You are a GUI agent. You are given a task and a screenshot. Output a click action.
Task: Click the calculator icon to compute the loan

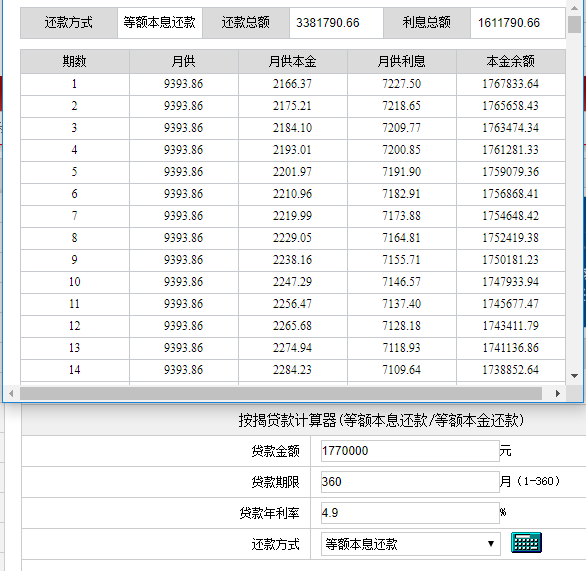point(526,543)
